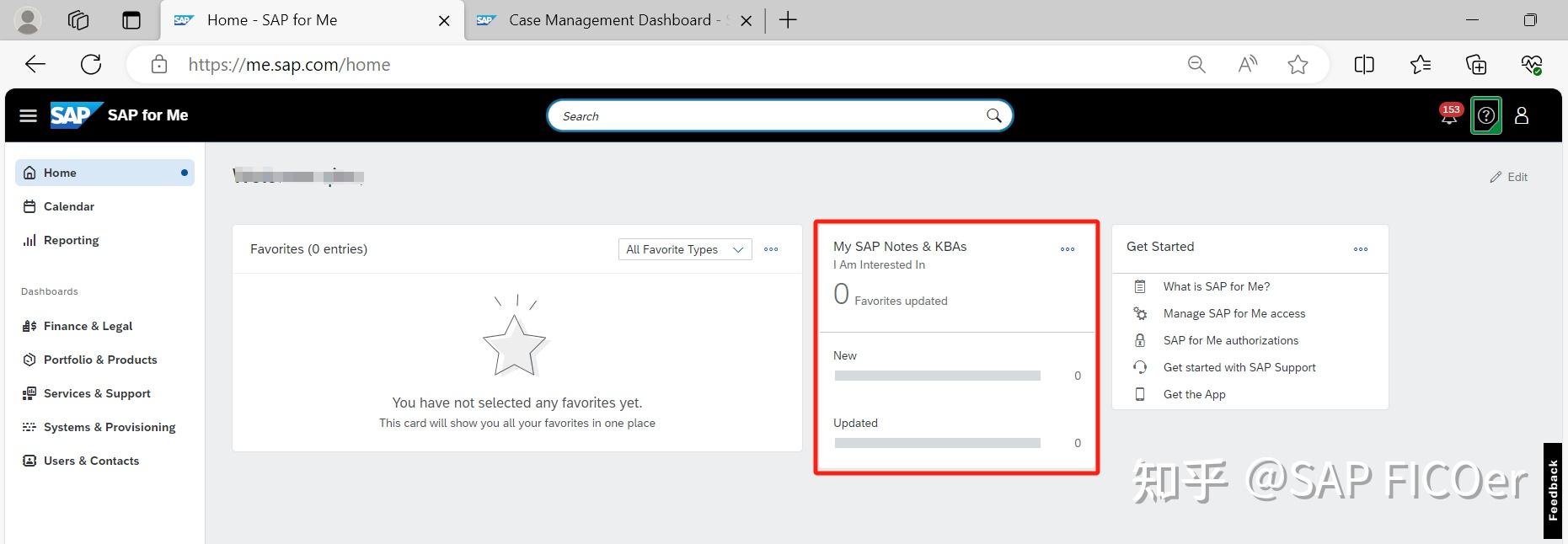Click the help question mark icon
The height and width of the screenshot is (544, 1568).
(x=1486, y=115)
